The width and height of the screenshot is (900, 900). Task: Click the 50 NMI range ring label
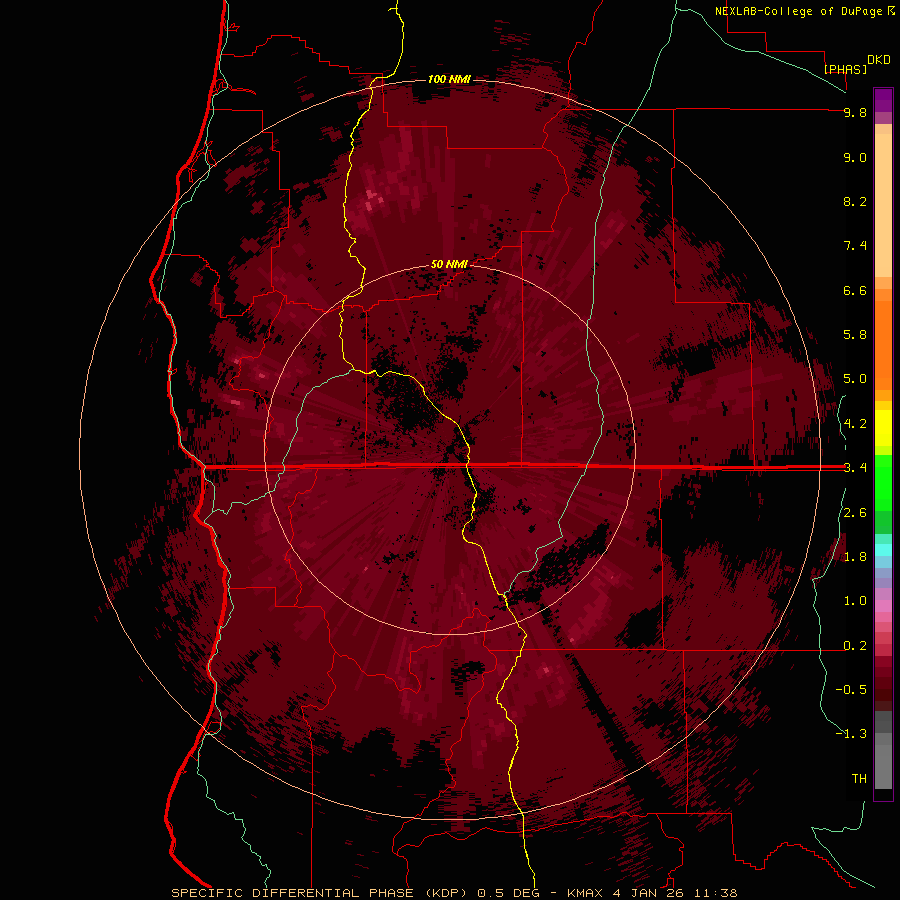[449, 264]
